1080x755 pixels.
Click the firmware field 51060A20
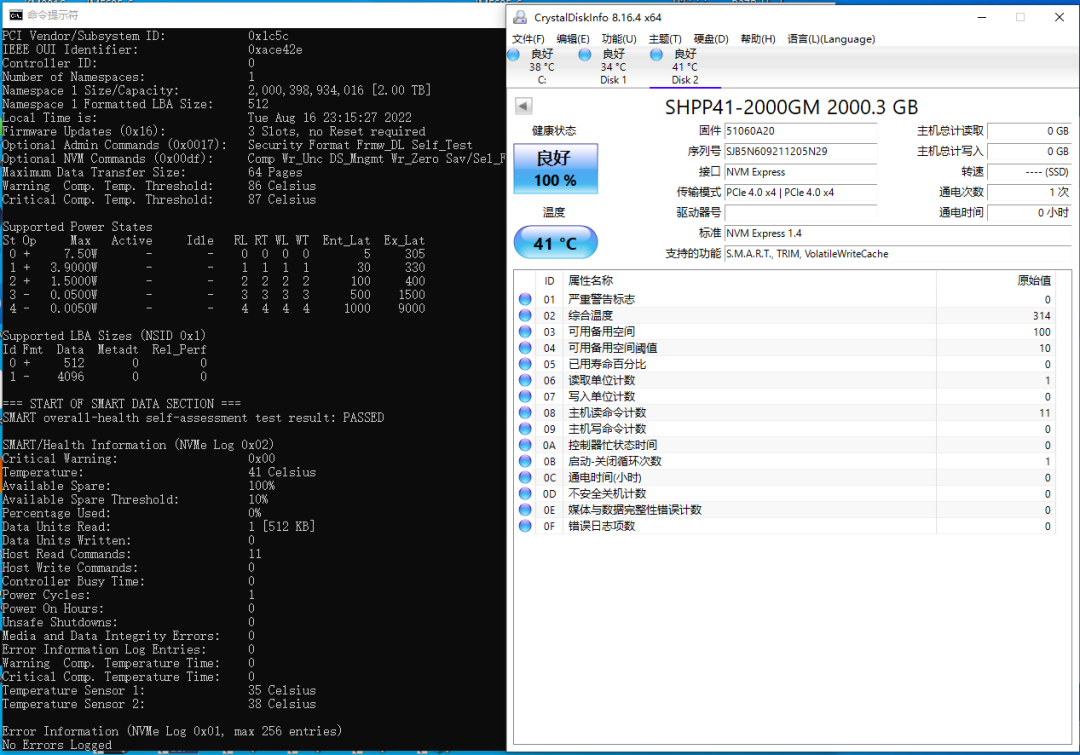coord(801,131)
